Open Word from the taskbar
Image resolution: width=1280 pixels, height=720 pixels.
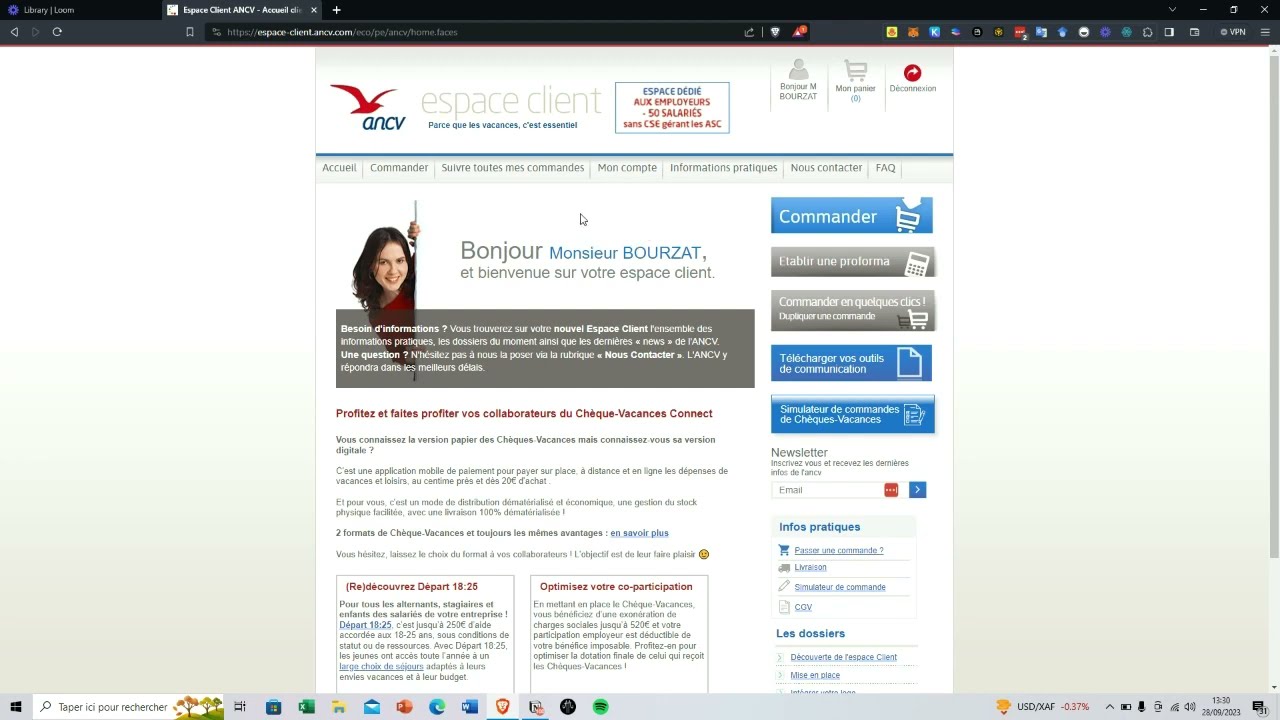pos(470,707)
